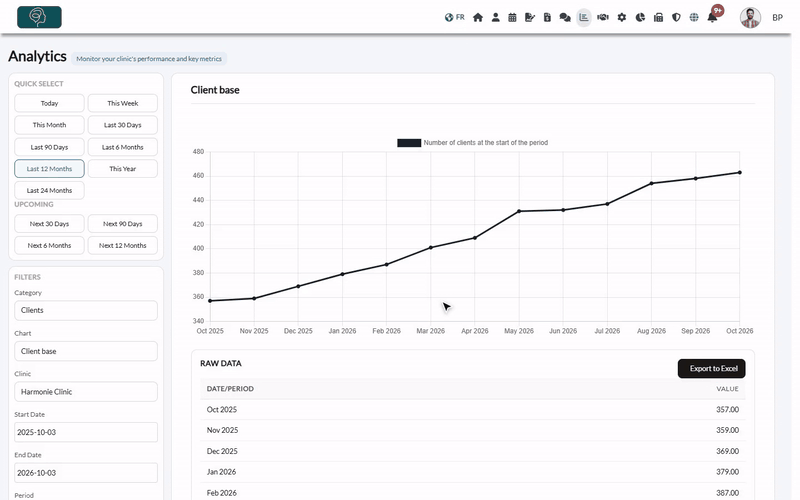Click the handshake partners icon
800x500 pixels.
(x=603, y=17)
